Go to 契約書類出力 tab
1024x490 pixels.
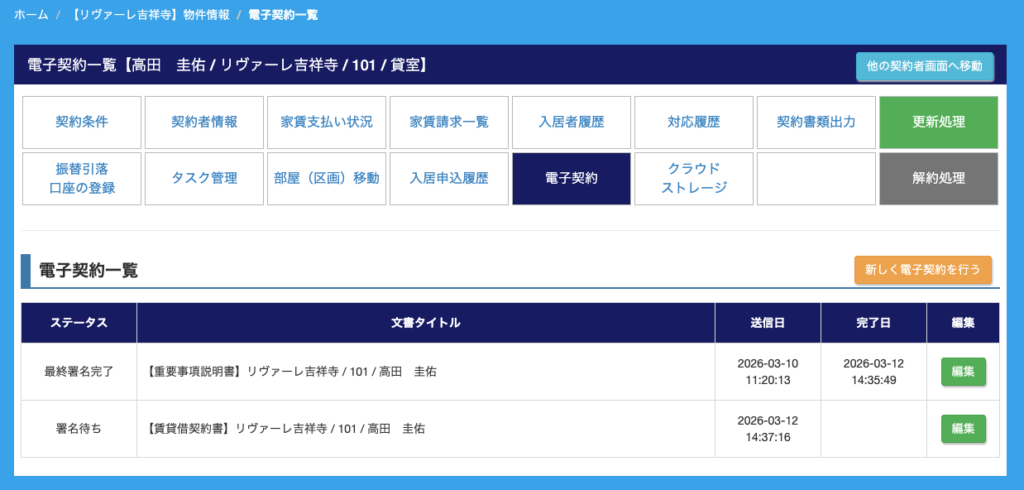[816, 122]
